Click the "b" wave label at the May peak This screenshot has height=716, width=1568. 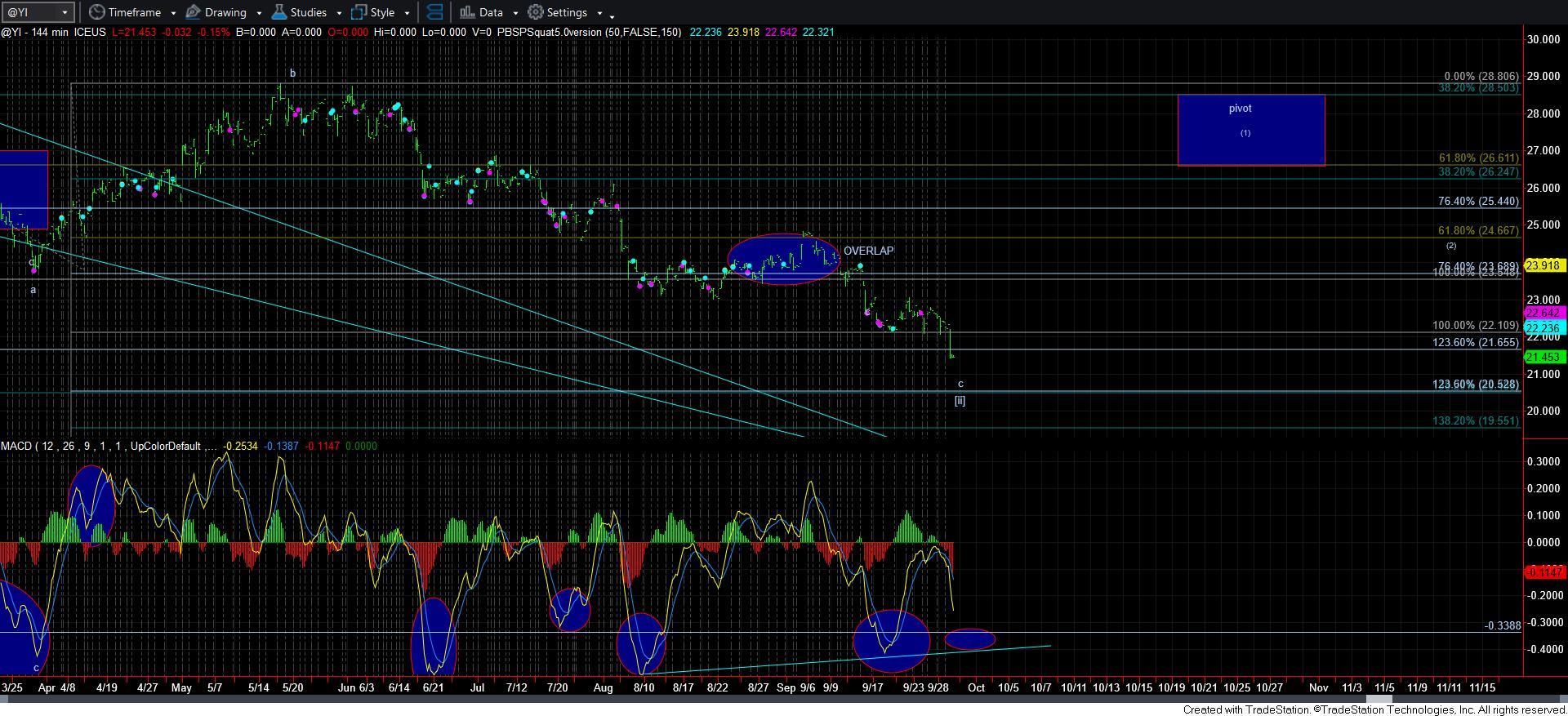tap(292, 73)
